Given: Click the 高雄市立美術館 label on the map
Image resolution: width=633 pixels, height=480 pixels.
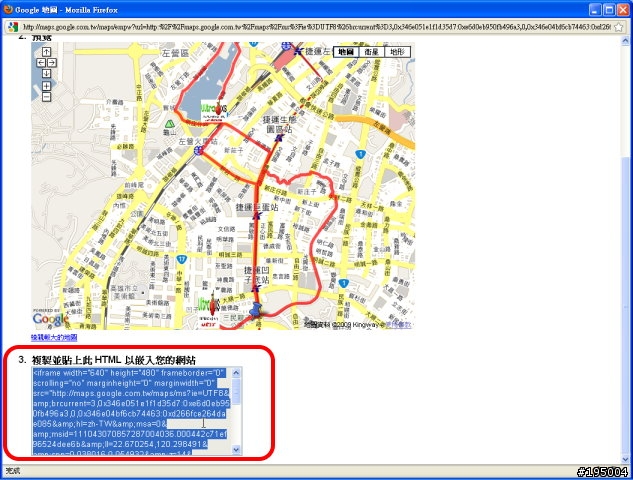Looking at the screenshot, I should tap(124, 293).
